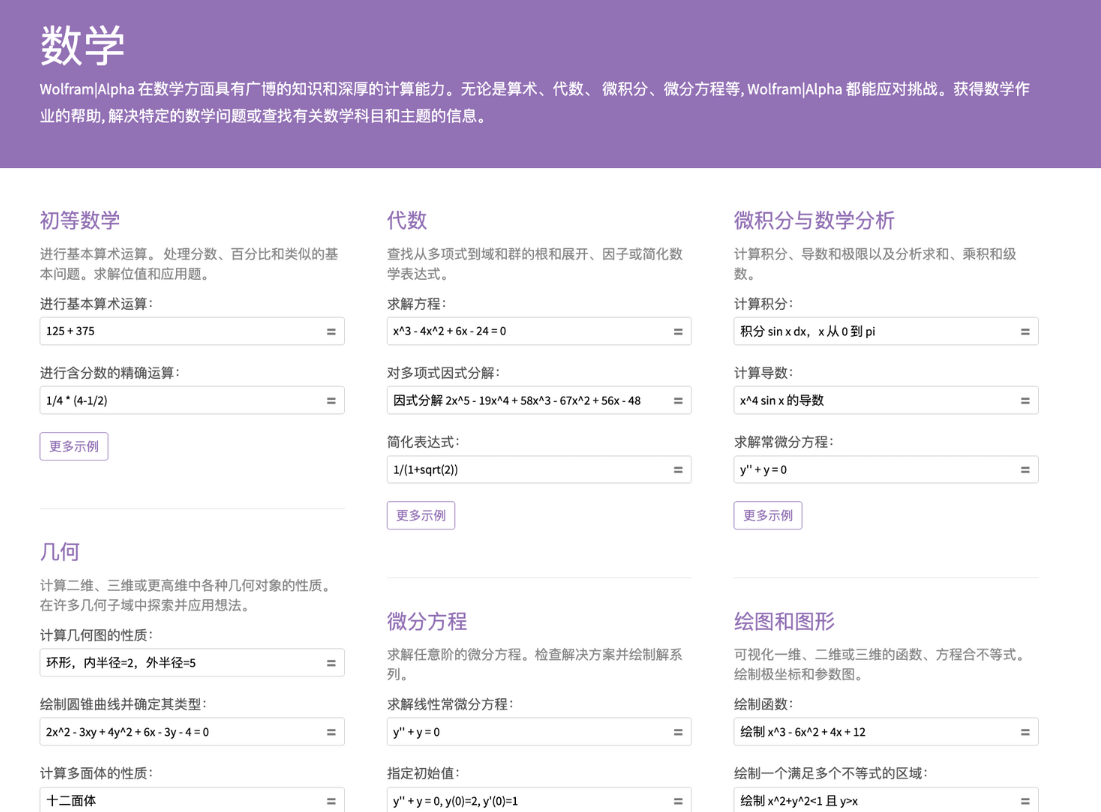Image resolution: width=1101 pixels, height=812 pixels.
Task: Open the 初等数学 section heading link
Action: tap(80, 220)
